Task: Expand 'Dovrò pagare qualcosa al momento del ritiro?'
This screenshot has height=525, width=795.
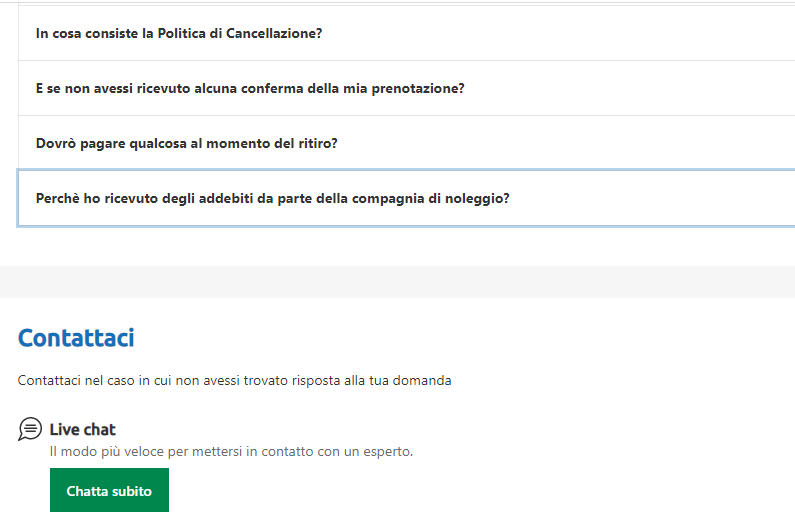Action: point(407,144)
